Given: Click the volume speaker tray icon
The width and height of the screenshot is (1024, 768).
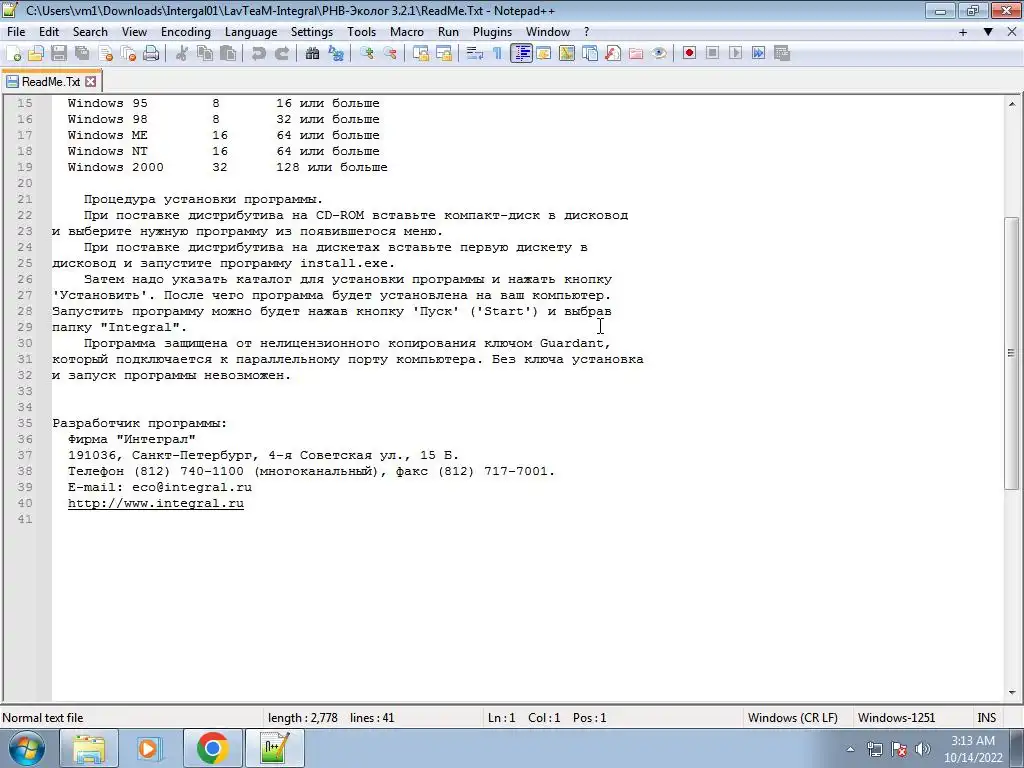Looking at the screenshot, I should point(923,749).
